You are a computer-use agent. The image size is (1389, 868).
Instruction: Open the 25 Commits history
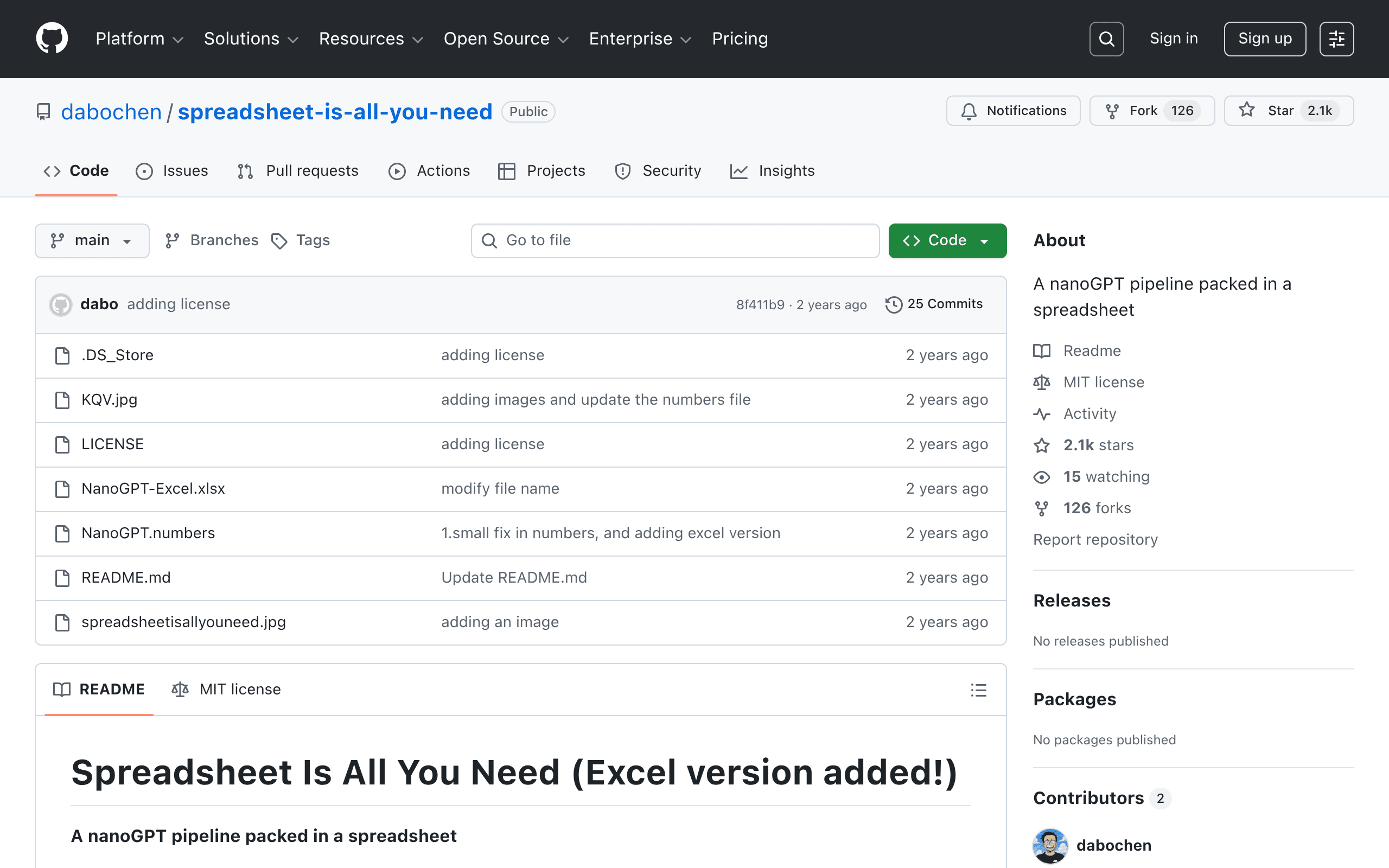point(934,304)
